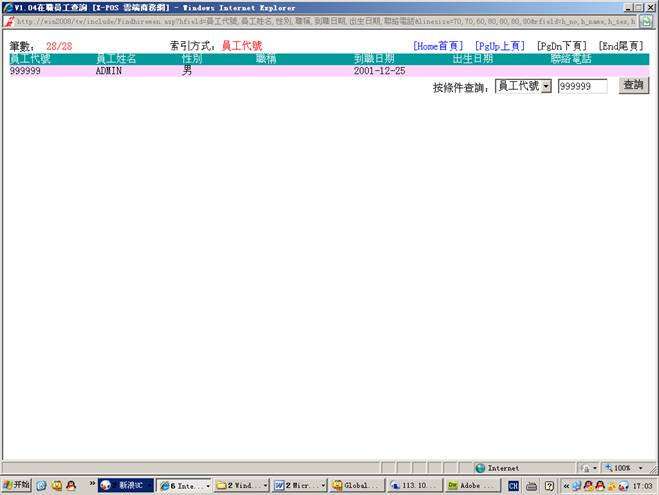659x495 pixels.
Task: Open the CH language indicator
Action: point(513,485)
